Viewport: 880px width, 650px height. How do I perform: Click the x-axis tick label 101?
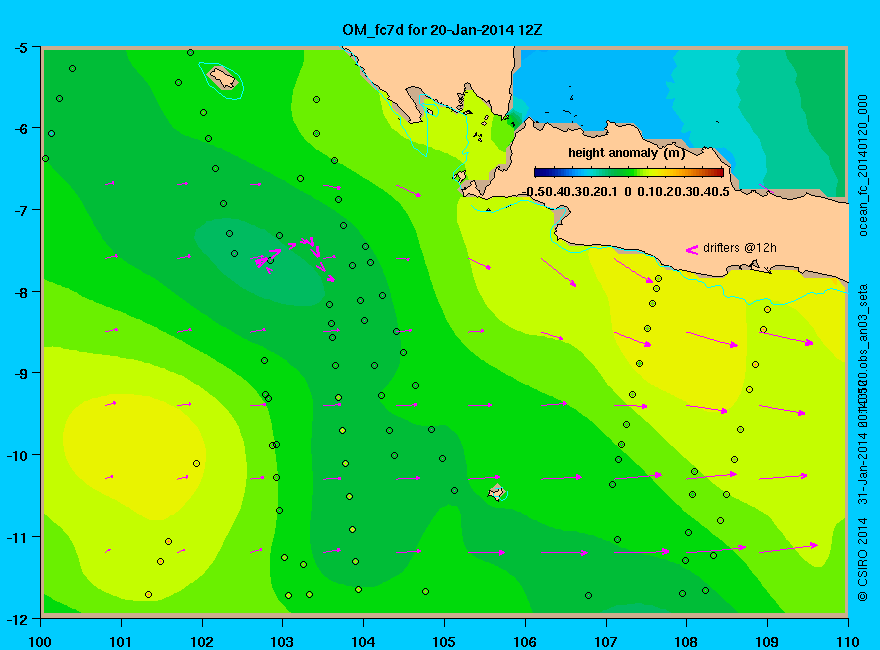click(x=121, y=642)
